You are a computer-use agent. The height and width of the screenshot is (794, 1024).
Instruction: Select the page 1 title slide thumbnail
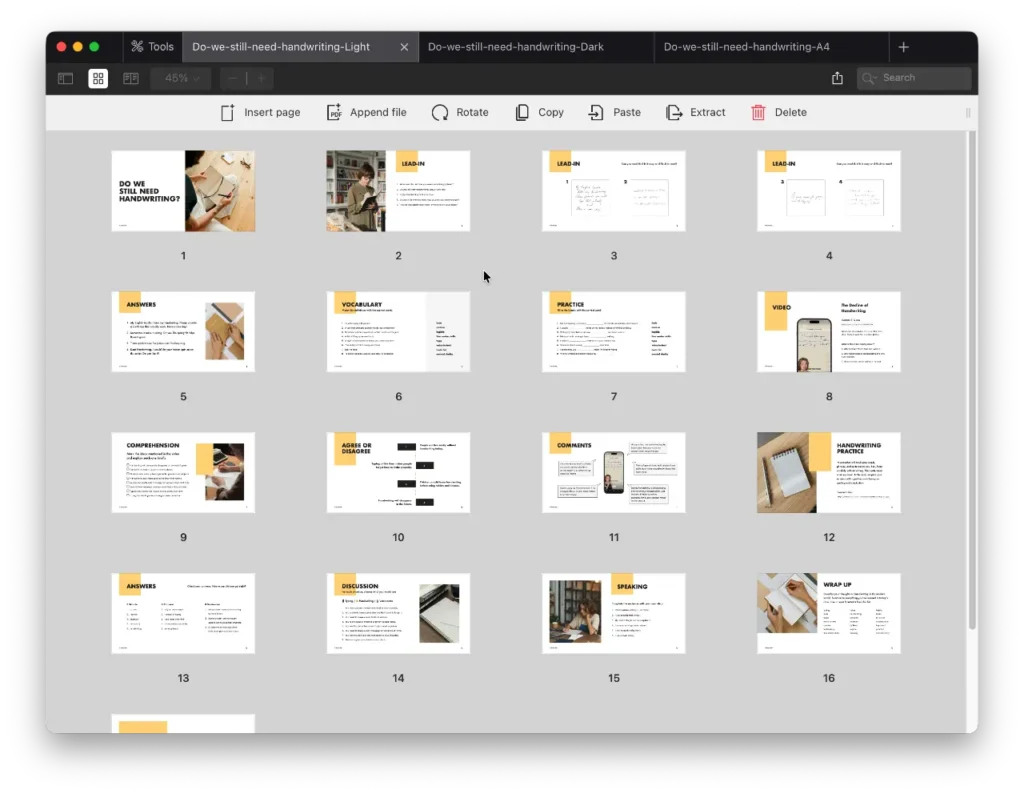183,191
